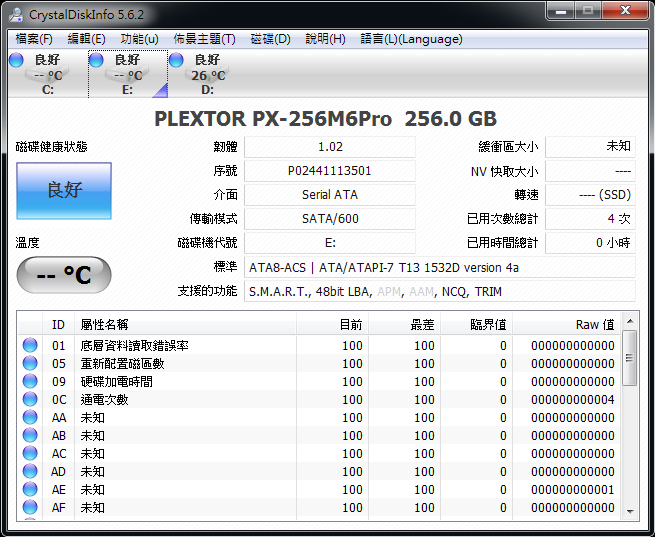This screenshot has height=537, width=655.
Task: Select the E: drive tab
Action: (x=127, y=74)
